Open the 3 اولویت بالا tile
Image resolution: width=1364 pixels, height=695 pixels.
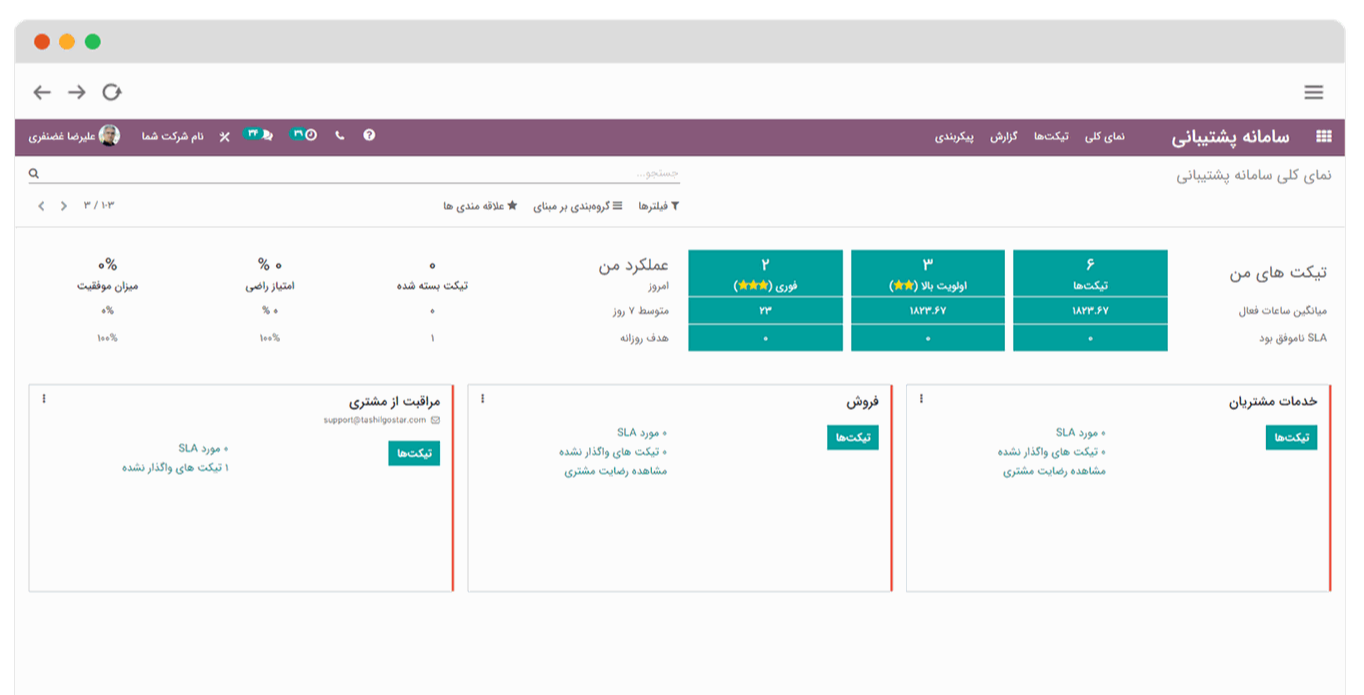click(x=928, y=273)
